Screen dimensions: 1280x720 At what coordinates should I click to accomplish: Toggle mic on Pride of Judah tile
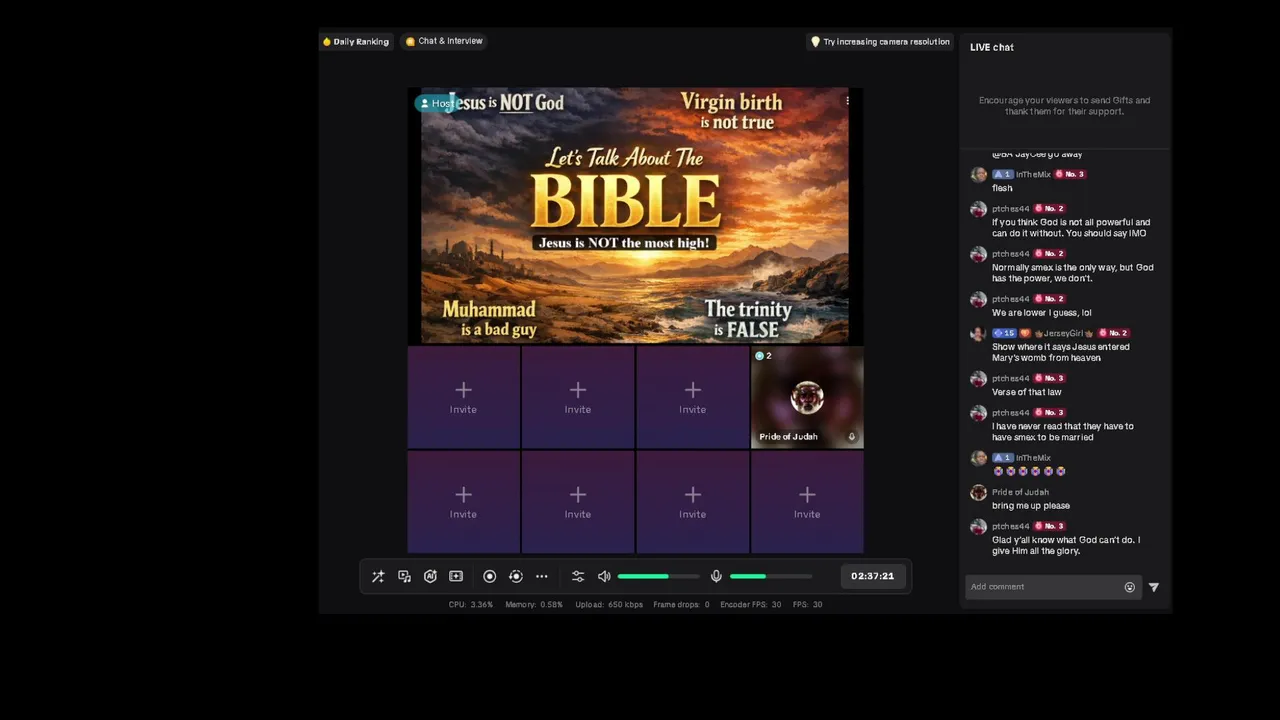(852, 437)
